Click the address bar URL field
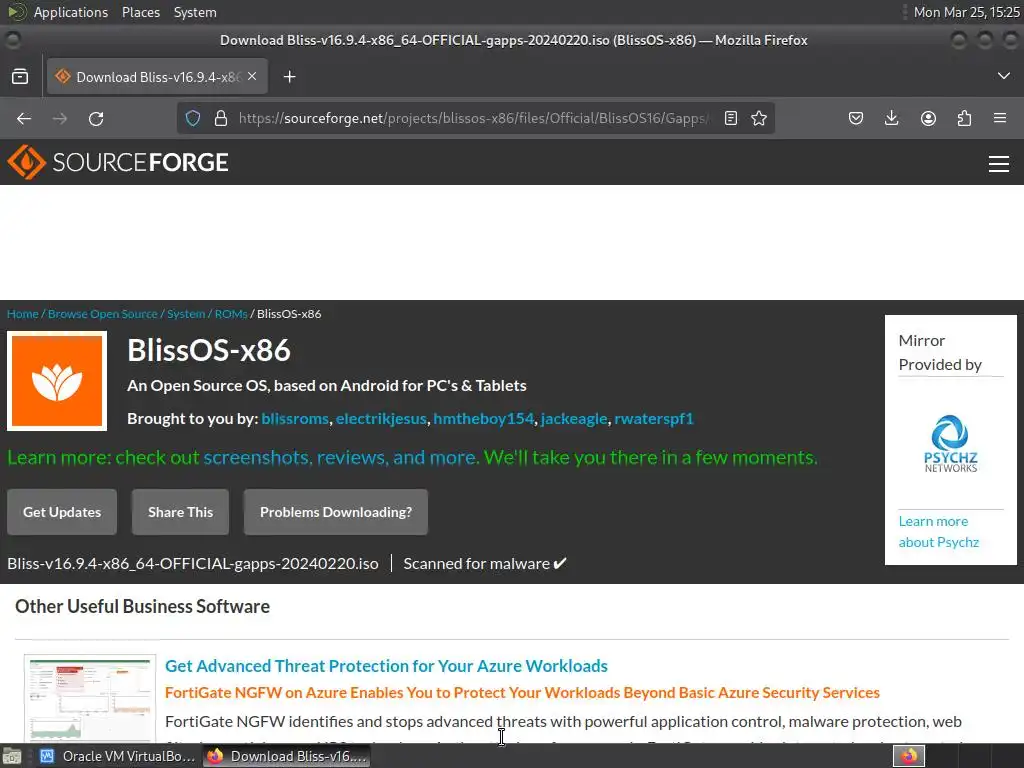Viewport: 1024px width, 768px height. [473, 118]
